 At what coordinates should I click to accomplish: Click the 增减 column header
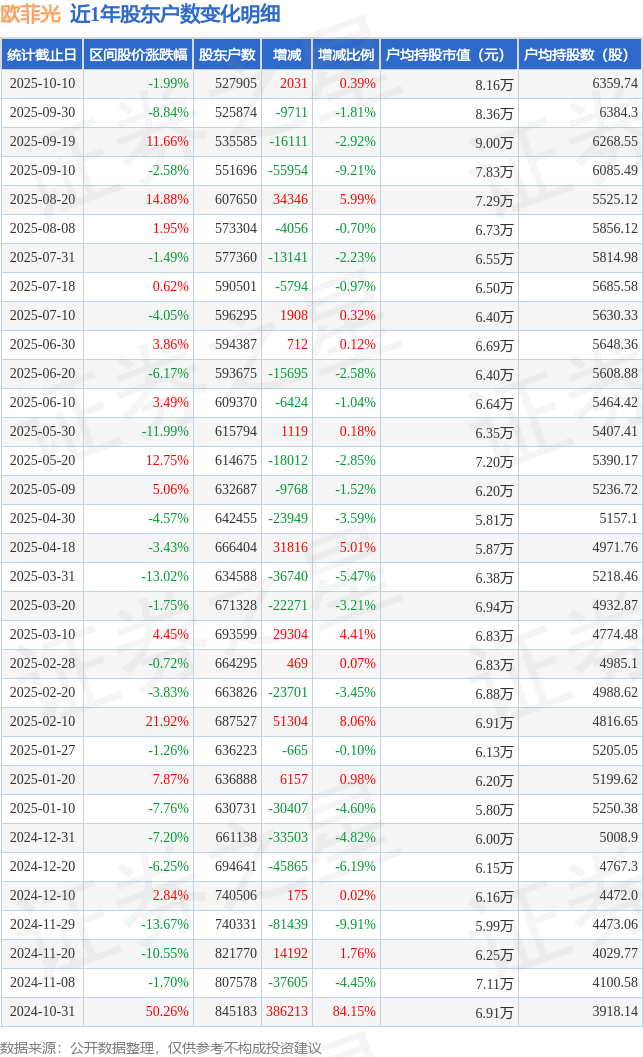[287, 55]
